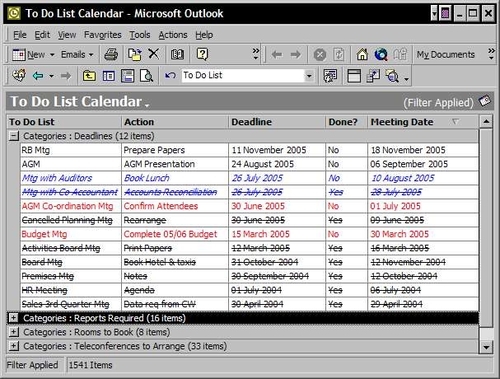Toggle the Folder List icon
This screenshot has width=500, height=379.
click(x=109, y=76)
